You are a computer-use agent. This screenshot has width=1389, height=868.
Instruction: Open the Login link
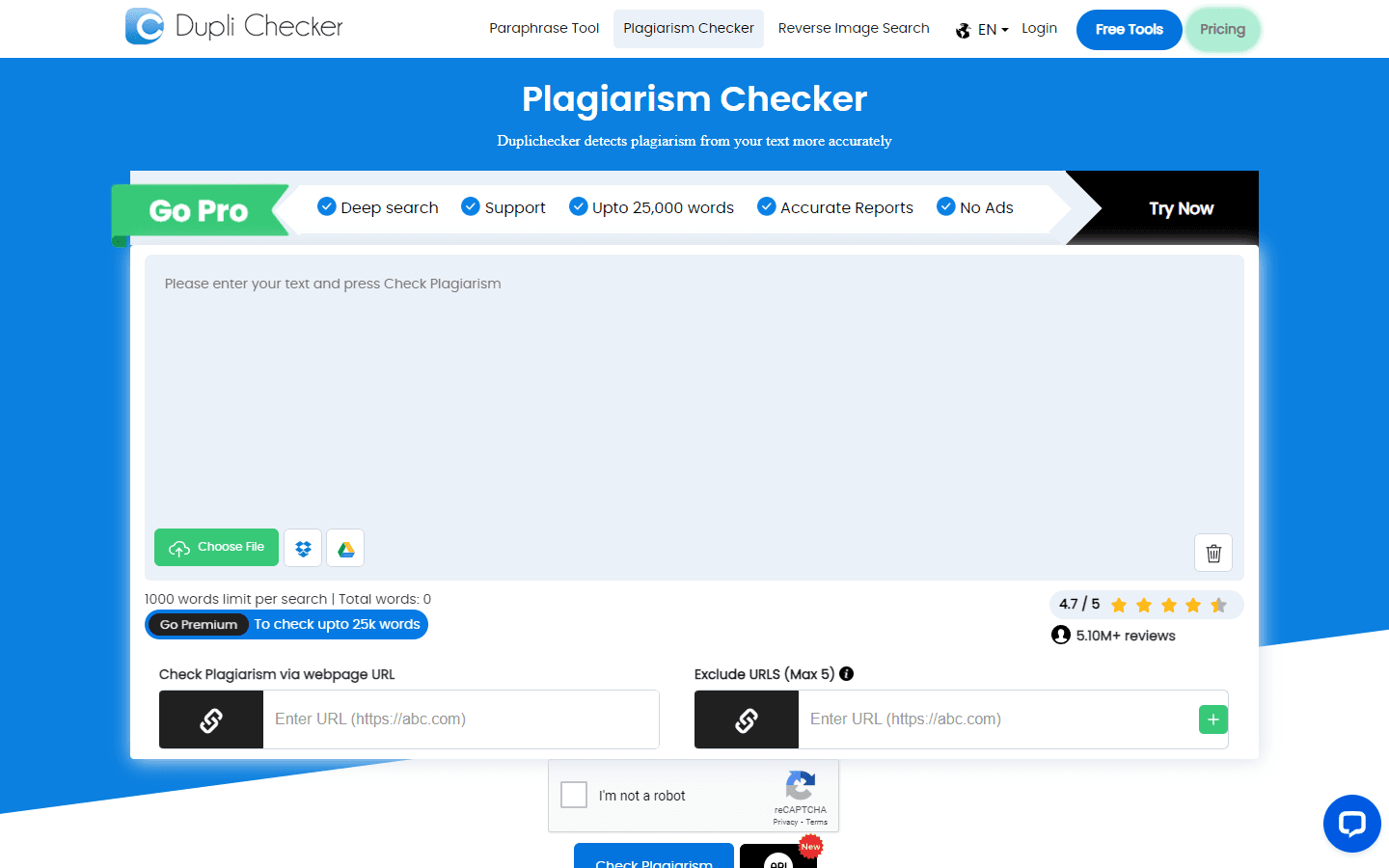(1039, 29)
